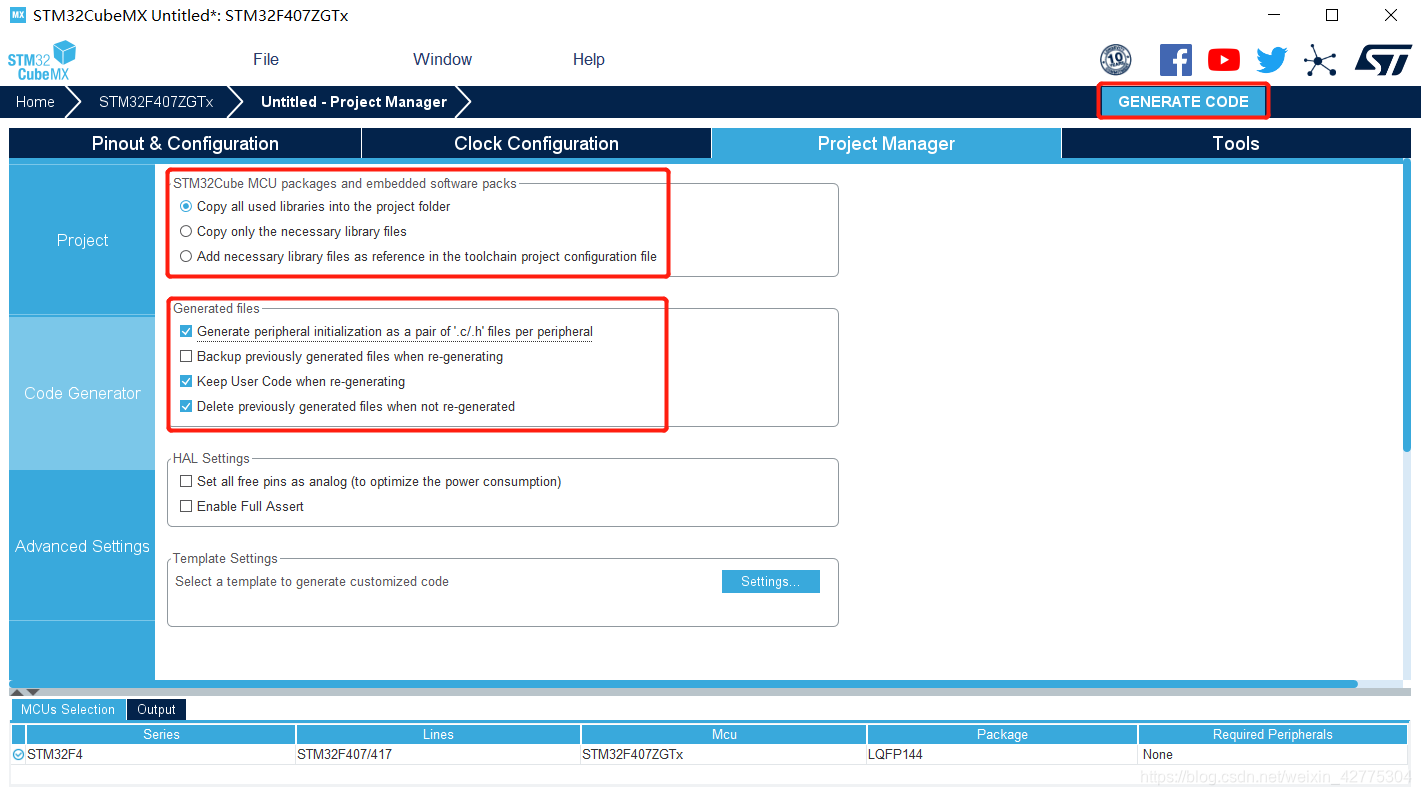1421x795 pixels.
Task: Click the GENERATE CODE button
Action: (1183, 102)
